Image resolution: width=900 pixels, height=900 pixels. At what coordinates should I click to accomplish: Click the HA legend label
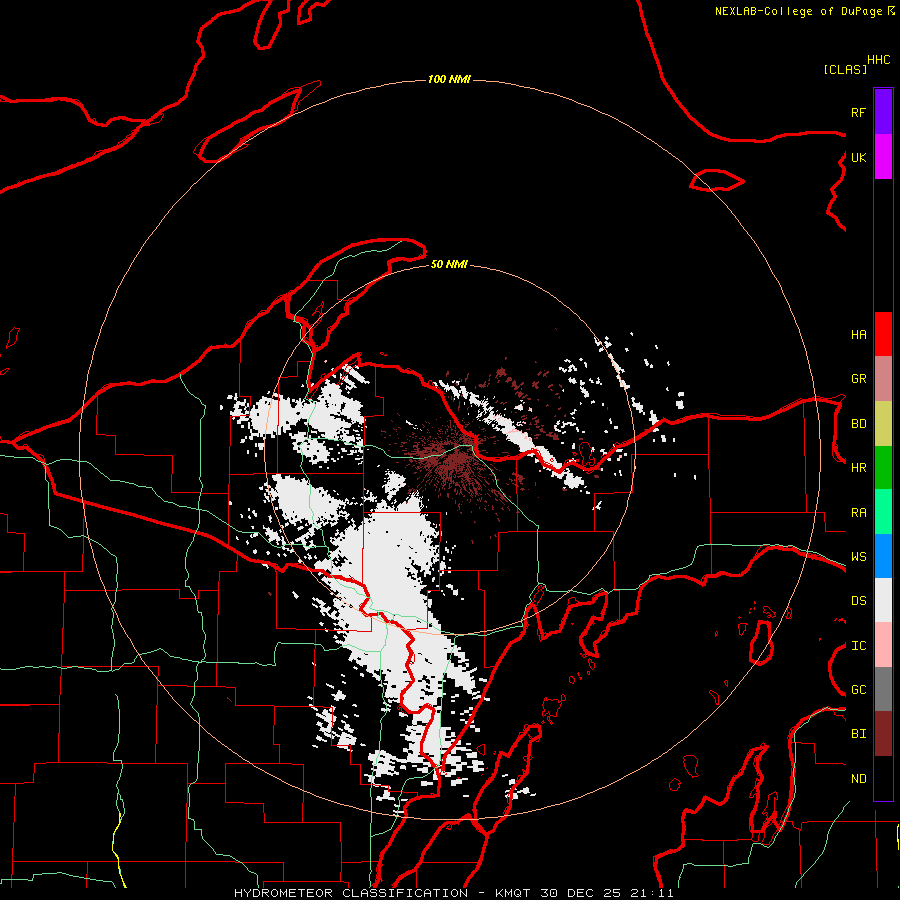click(858, 334)
